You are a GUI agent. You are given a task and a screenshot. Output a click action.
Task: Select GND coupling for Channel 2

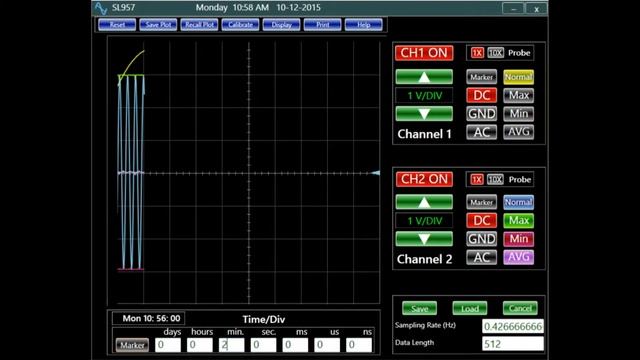tap(482, 239)
